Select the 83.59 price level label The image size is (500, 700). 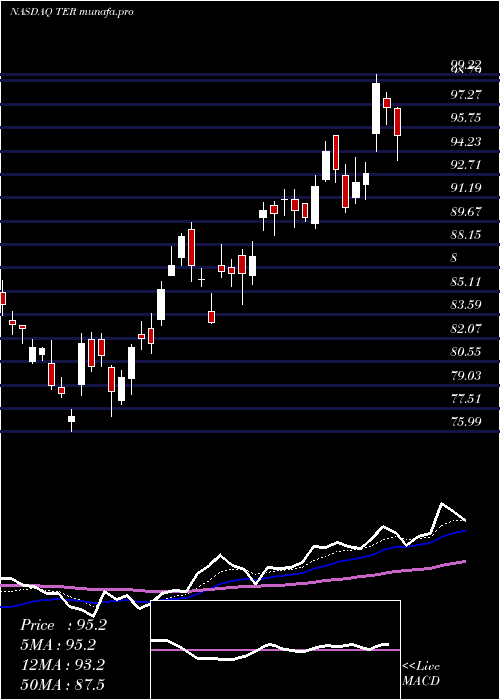(x=466, y=305)
